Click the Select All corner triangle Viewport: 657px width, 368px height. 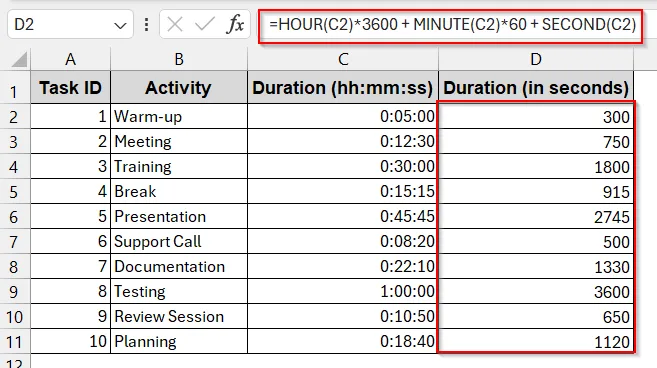coord(19,59)
